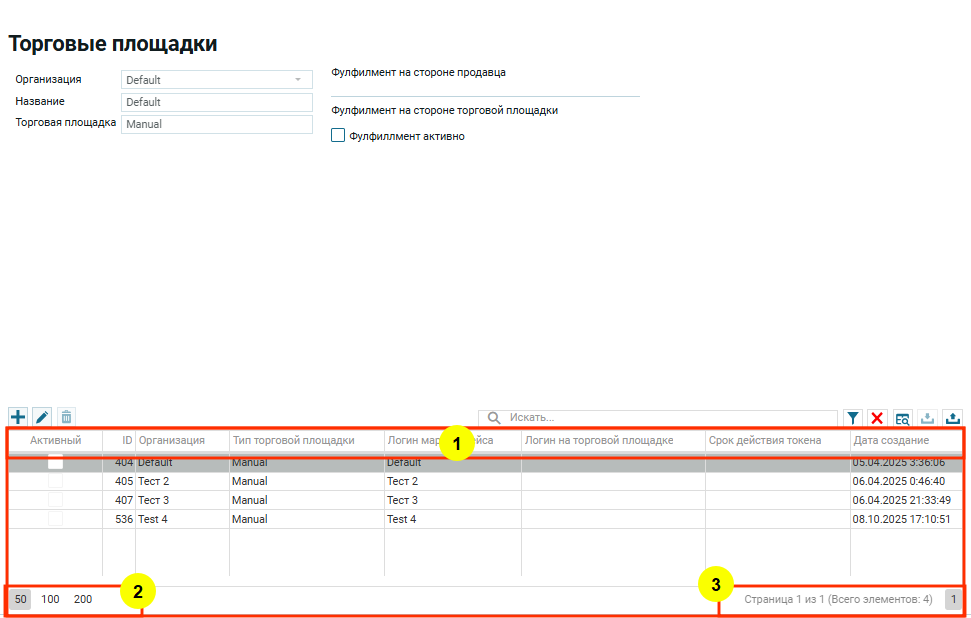The image size is (971, 618).
Task: Sort by the Дата создание column header
Action: coord(890,440)
